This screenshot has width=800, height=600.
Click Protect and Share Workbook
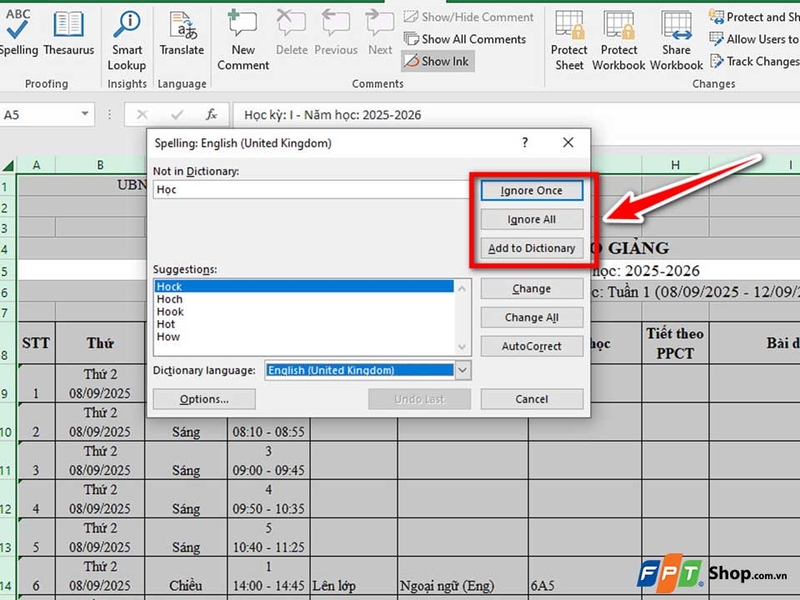pos(754,17)
